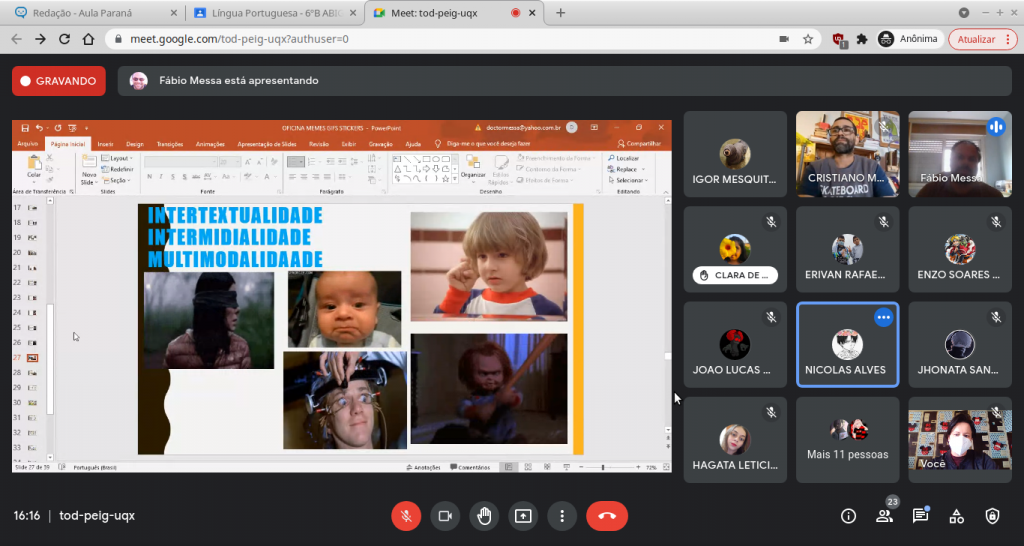Switch to the 'Redação - Aula Paraná' browser tab
Image resolution: width=1024 pixels, height=546 pixels.
[x=95, y=13]
